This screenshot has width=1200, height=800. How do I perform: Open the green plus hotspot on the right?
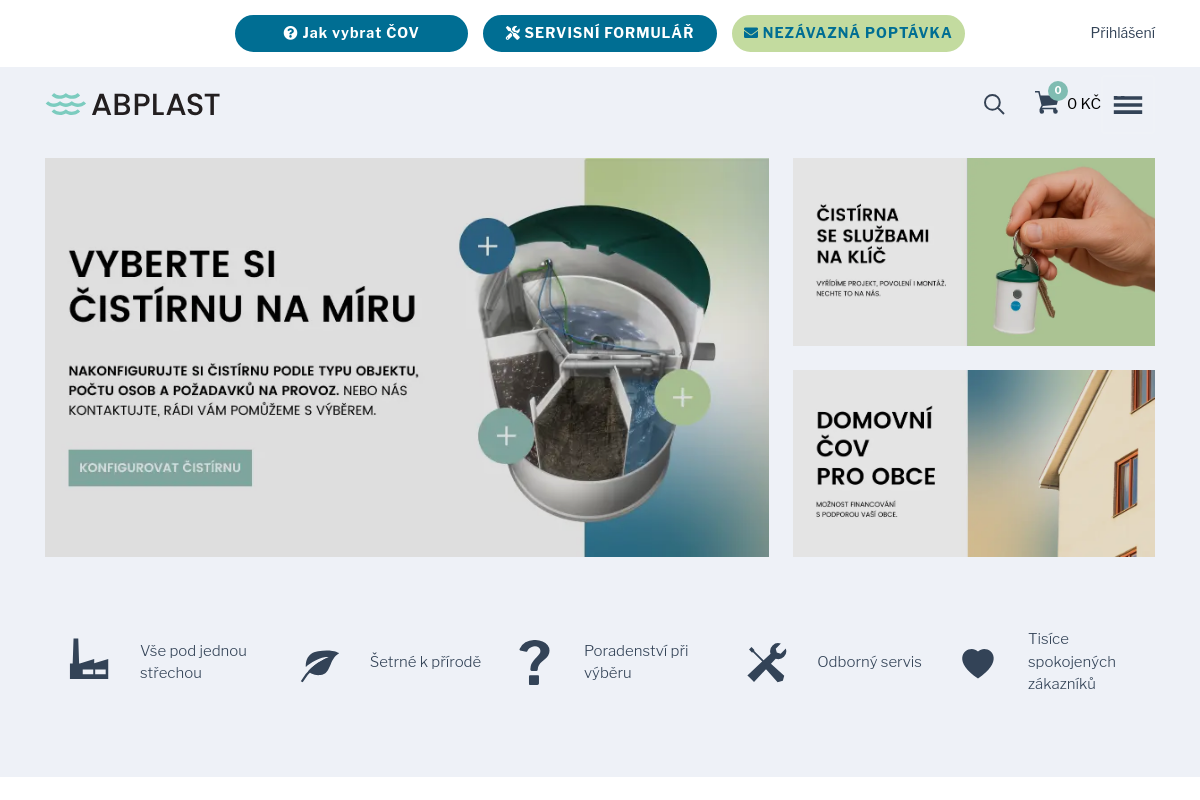[682, 397]
